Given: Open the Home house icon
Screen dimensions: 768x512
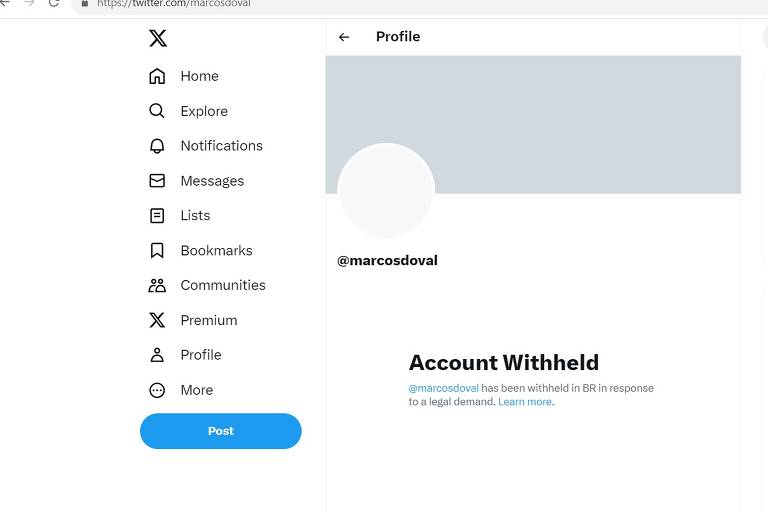Looking at the screenshot, I should coord(157,76).
